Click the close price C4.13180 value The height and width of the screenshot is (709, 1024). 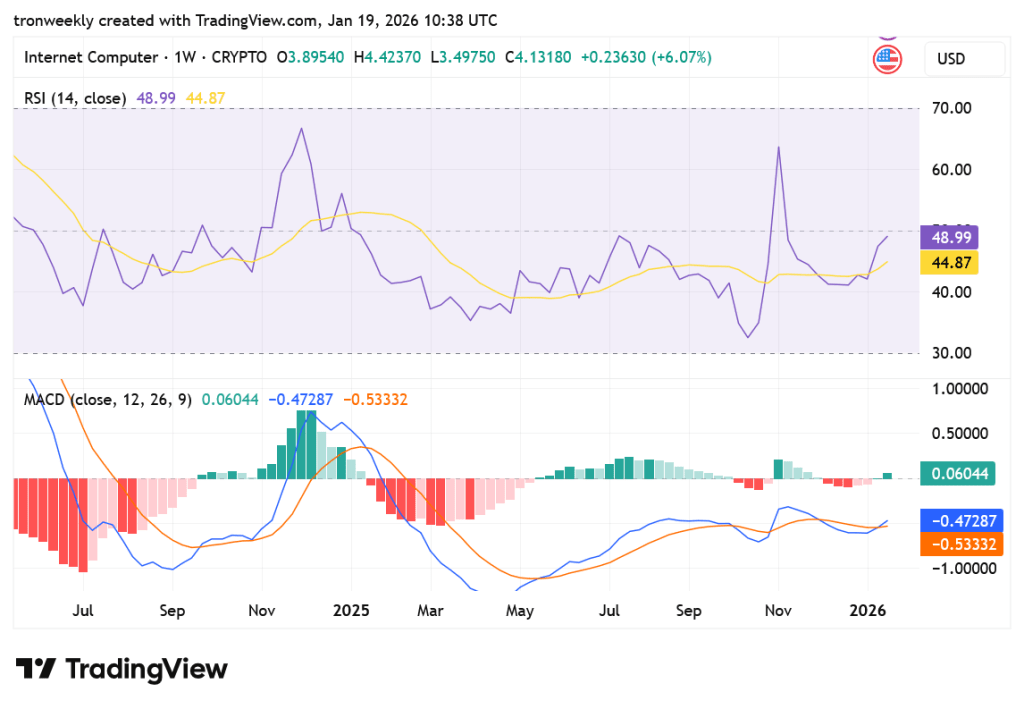click(x=538, y=57)
